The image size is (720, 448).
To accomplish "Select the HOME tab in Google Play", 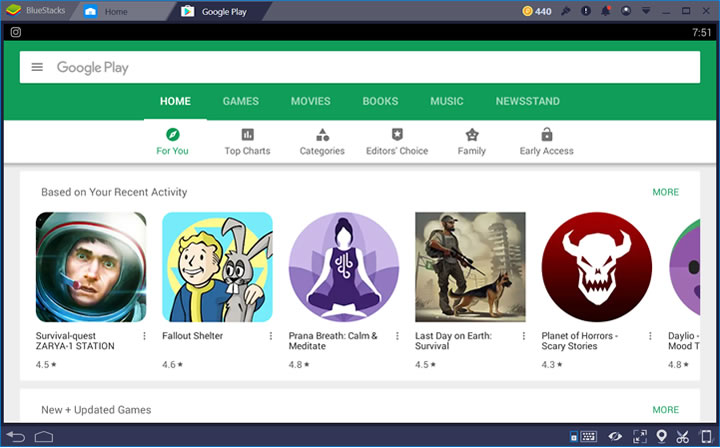I will 175,101.
